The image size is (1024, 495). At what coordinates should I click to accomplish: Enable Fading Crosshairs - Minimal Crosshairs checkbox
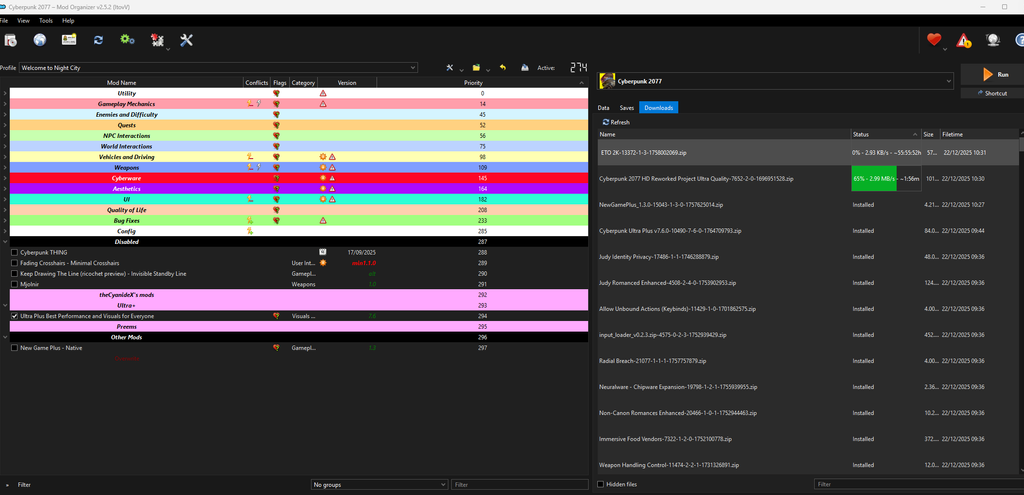tap(14, 263)
